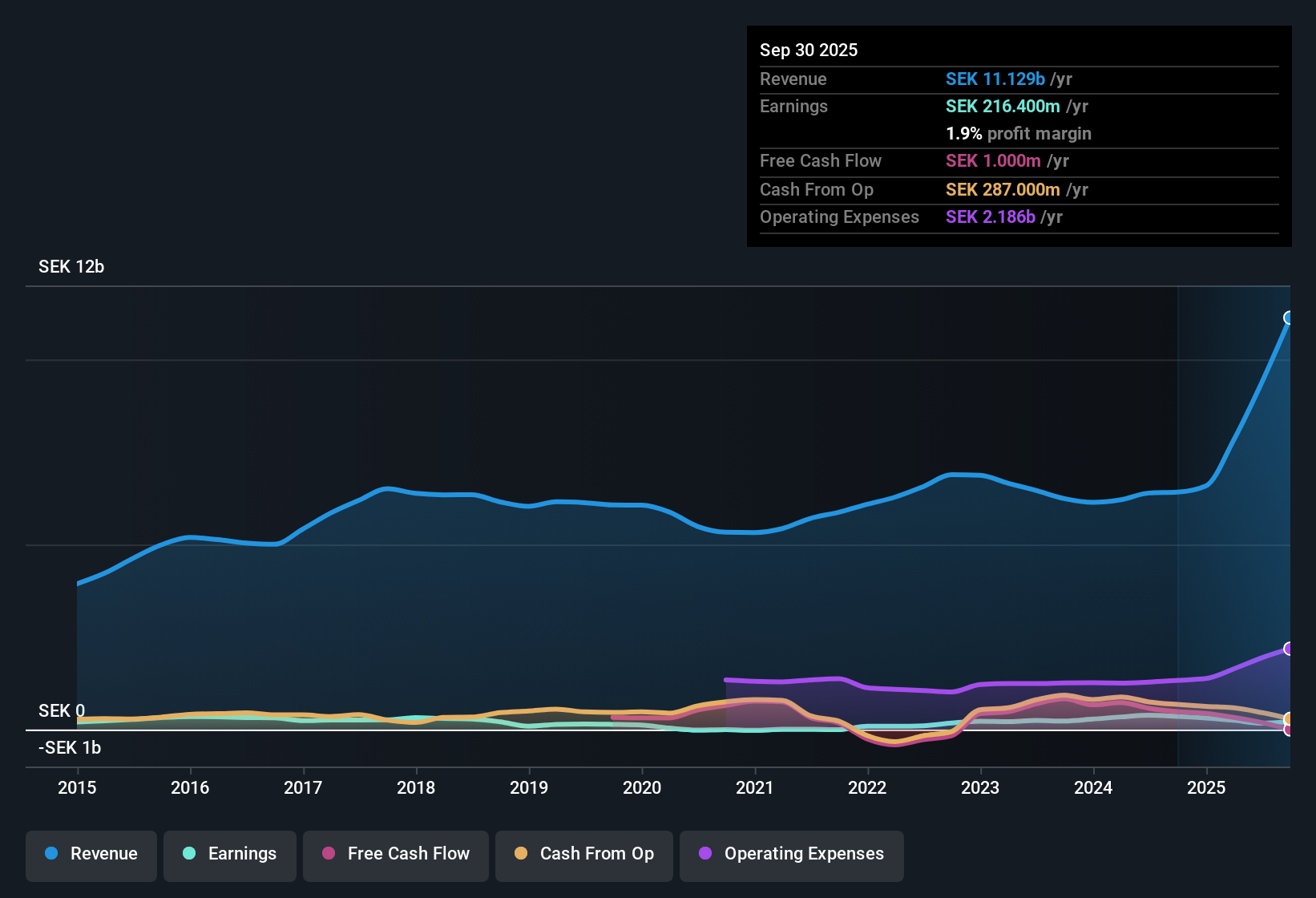Click the 1.9% profit margin text
The height and width of the screenshot is (898, 1316).
[1019, 134]
